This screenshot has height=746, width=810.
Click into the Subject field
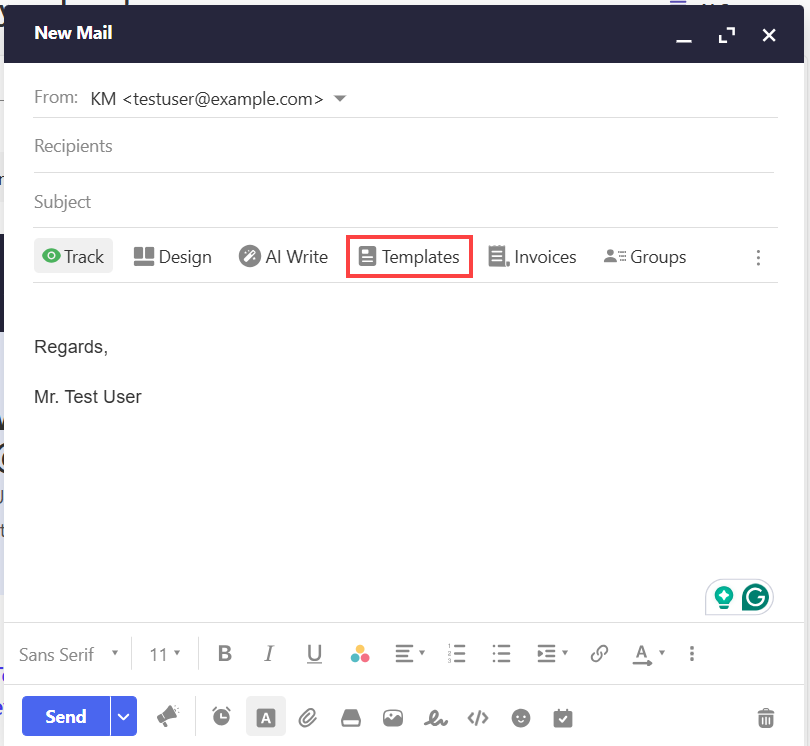406,201
